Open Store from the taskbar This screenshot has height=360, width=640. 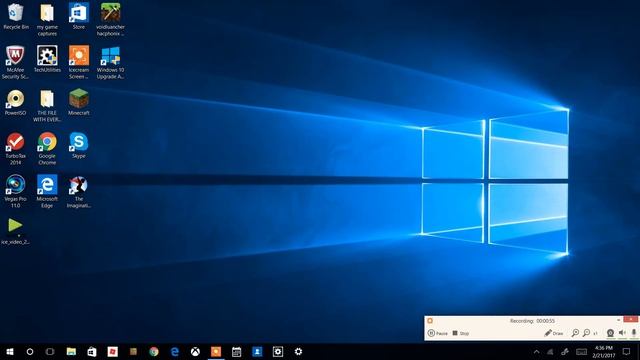pos(92,351)
